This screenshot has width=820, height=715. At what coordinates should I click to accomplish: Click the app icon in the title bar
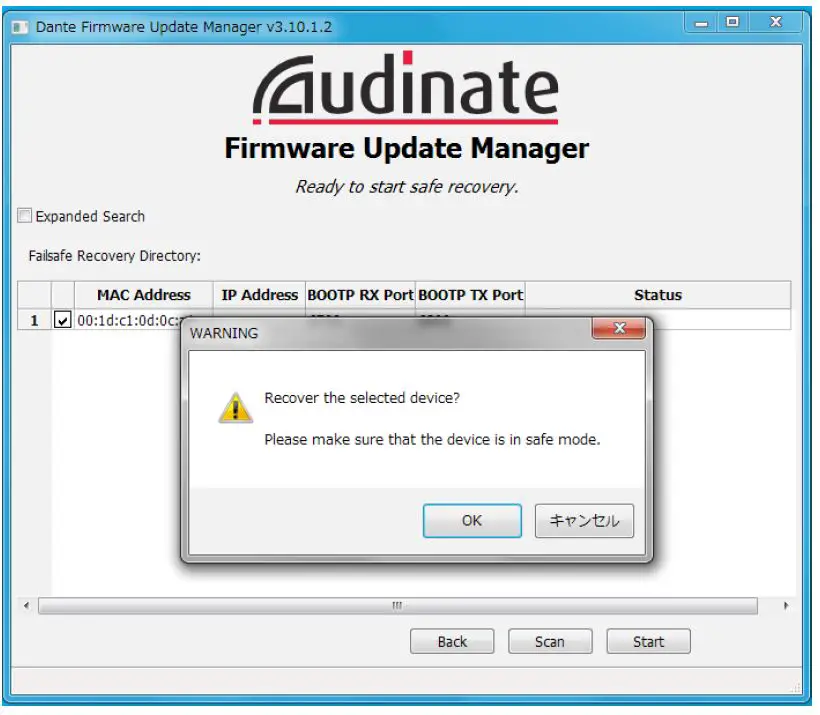coord(20,27)
